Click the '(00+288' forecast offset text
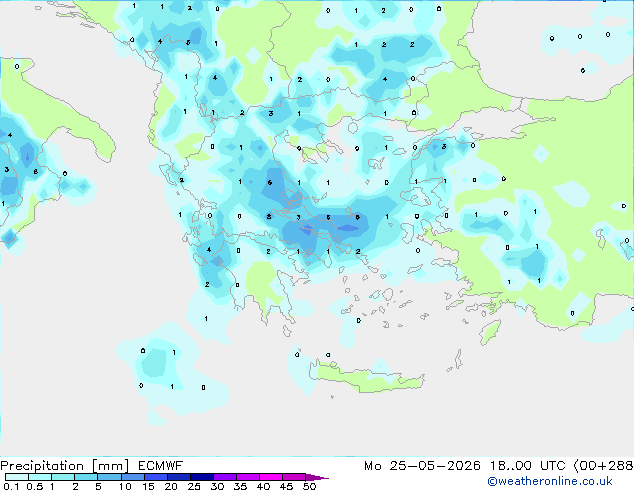 [x=603, y=466]
